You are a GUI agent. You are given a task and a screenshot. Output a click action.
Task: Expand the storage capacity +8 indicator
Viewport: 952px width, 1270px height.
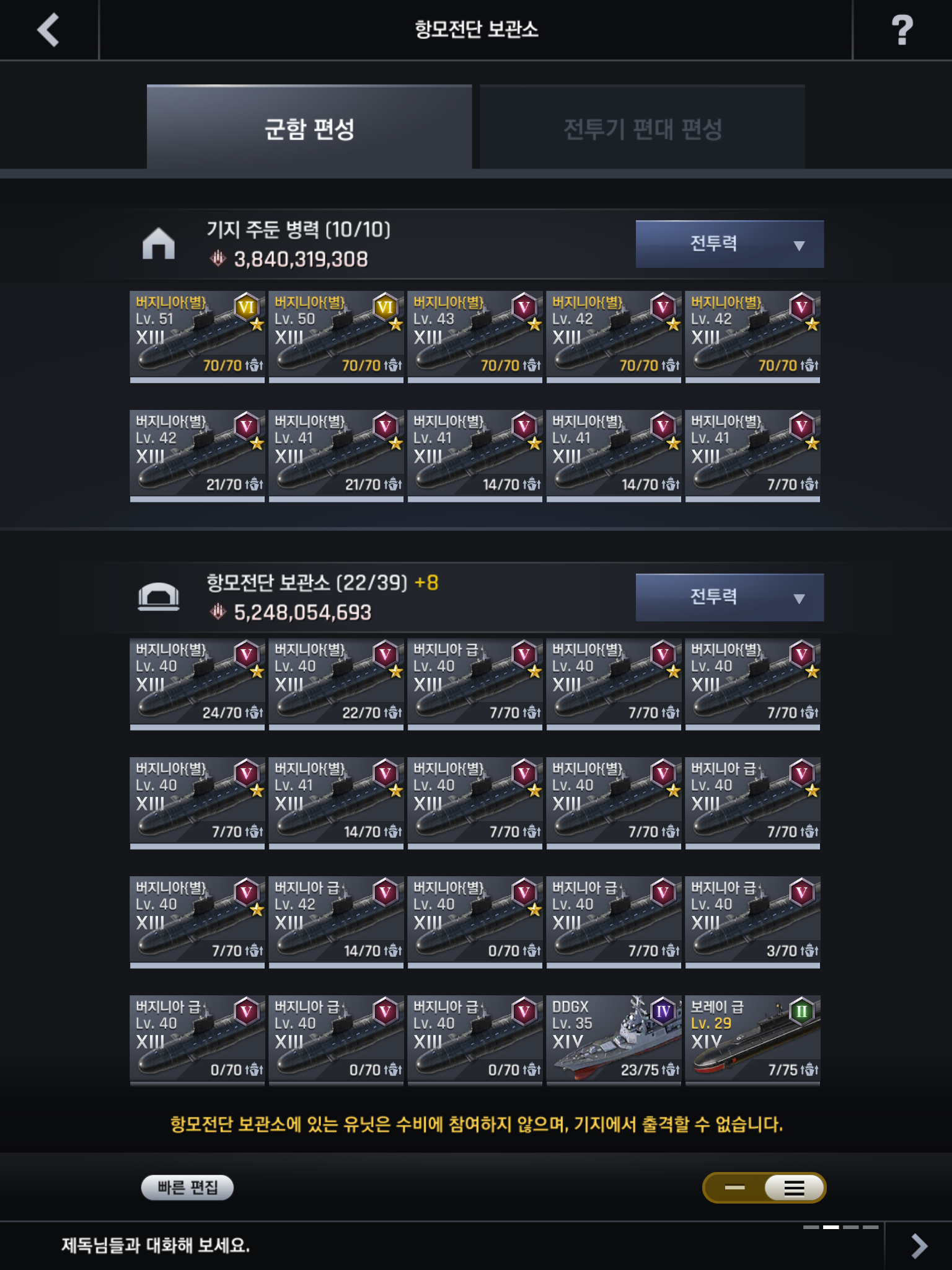[426, 582]
